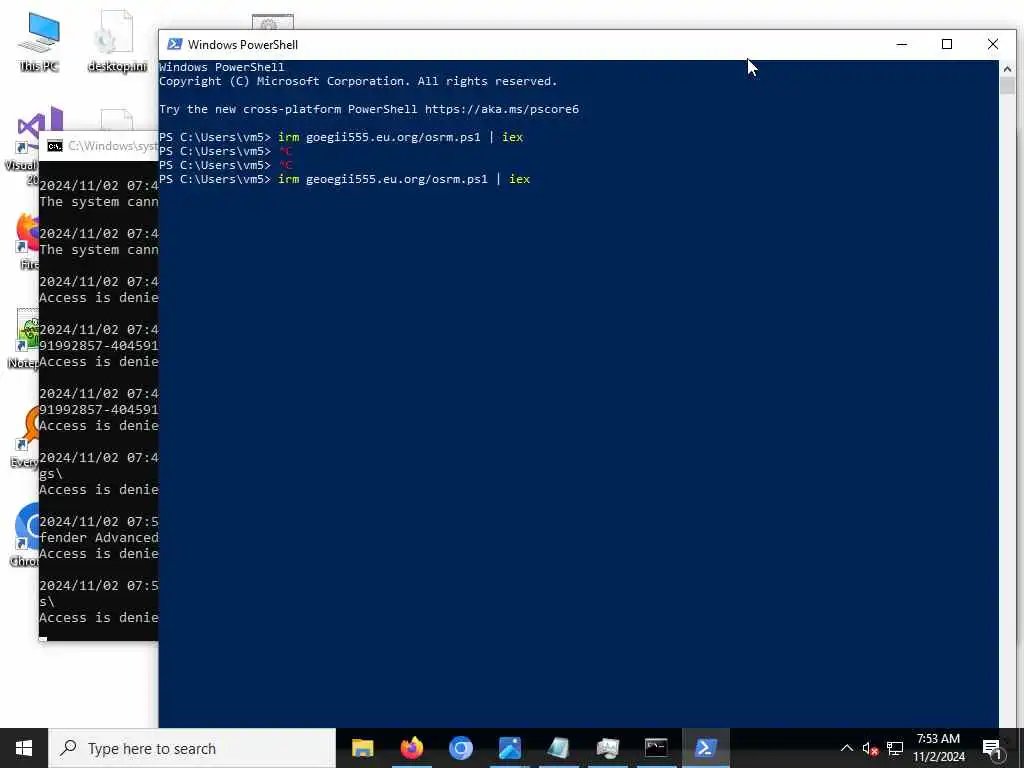This screenshot has height=768, width=1024.
Task: Click the 'irm goegii555.eu.org/osrm.ps1' command line
Action: pyautogui.click(x=400, y=137)
